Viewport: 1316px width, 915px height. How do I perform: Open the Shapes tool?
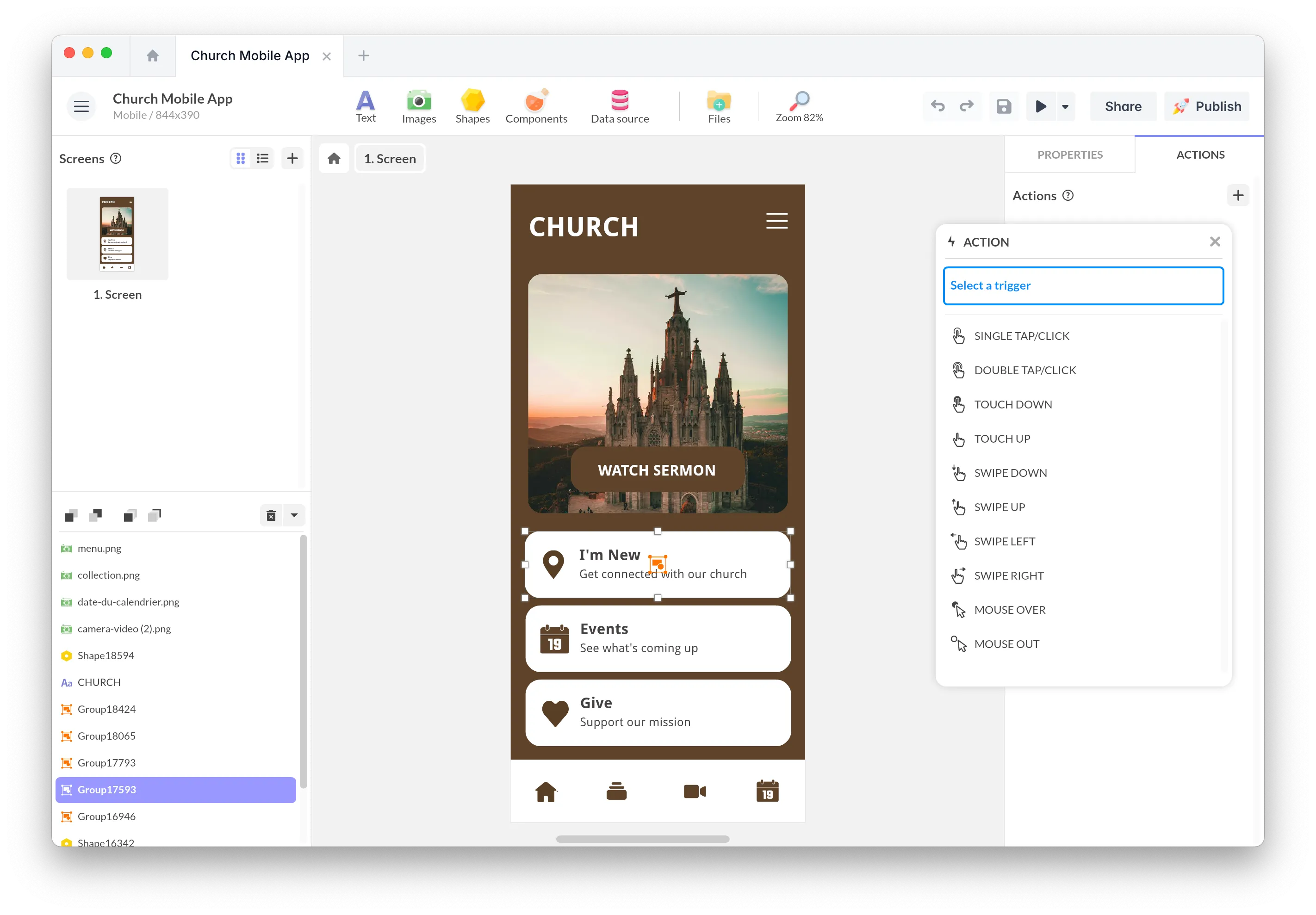(472, 106)
